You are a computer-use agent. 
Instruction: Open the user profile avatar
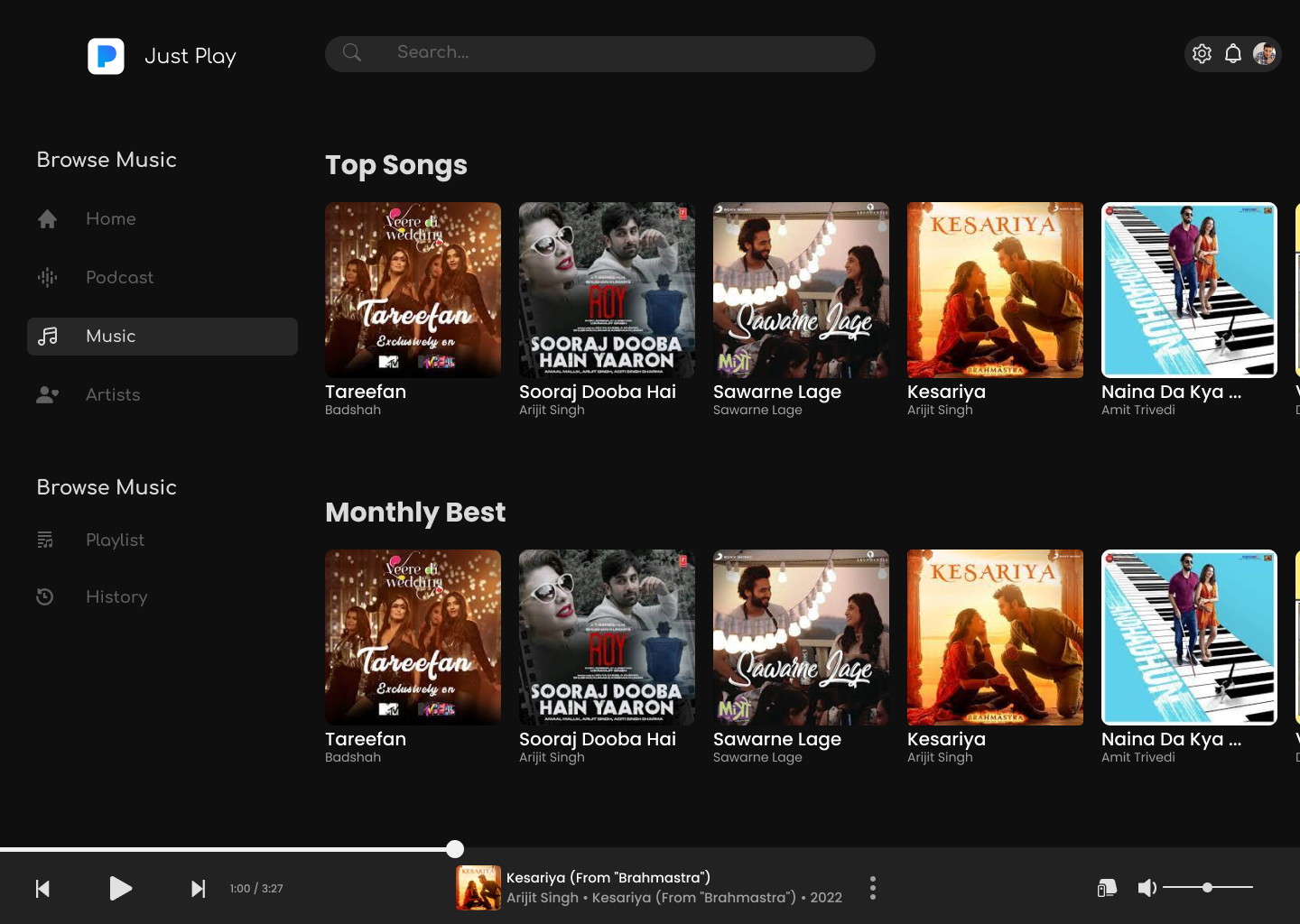[1264, 54]
